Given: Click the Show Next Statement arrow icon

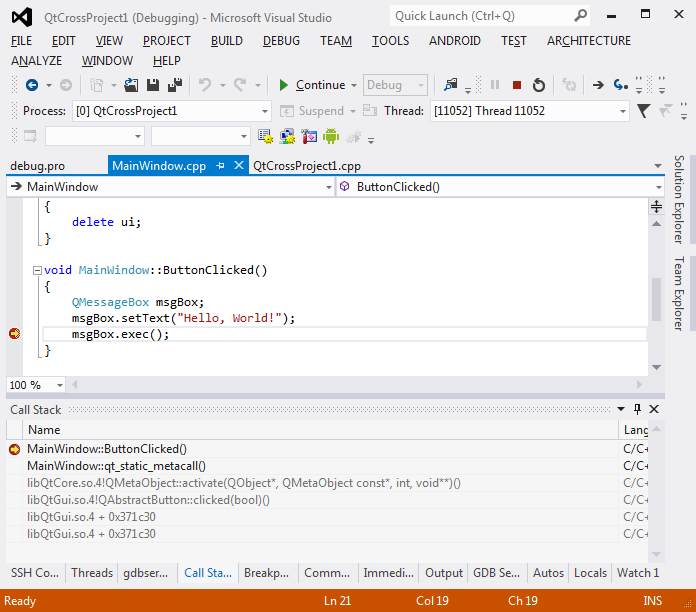Looking at the screenshot, I should pyautogui.click(x=598, y=86).
